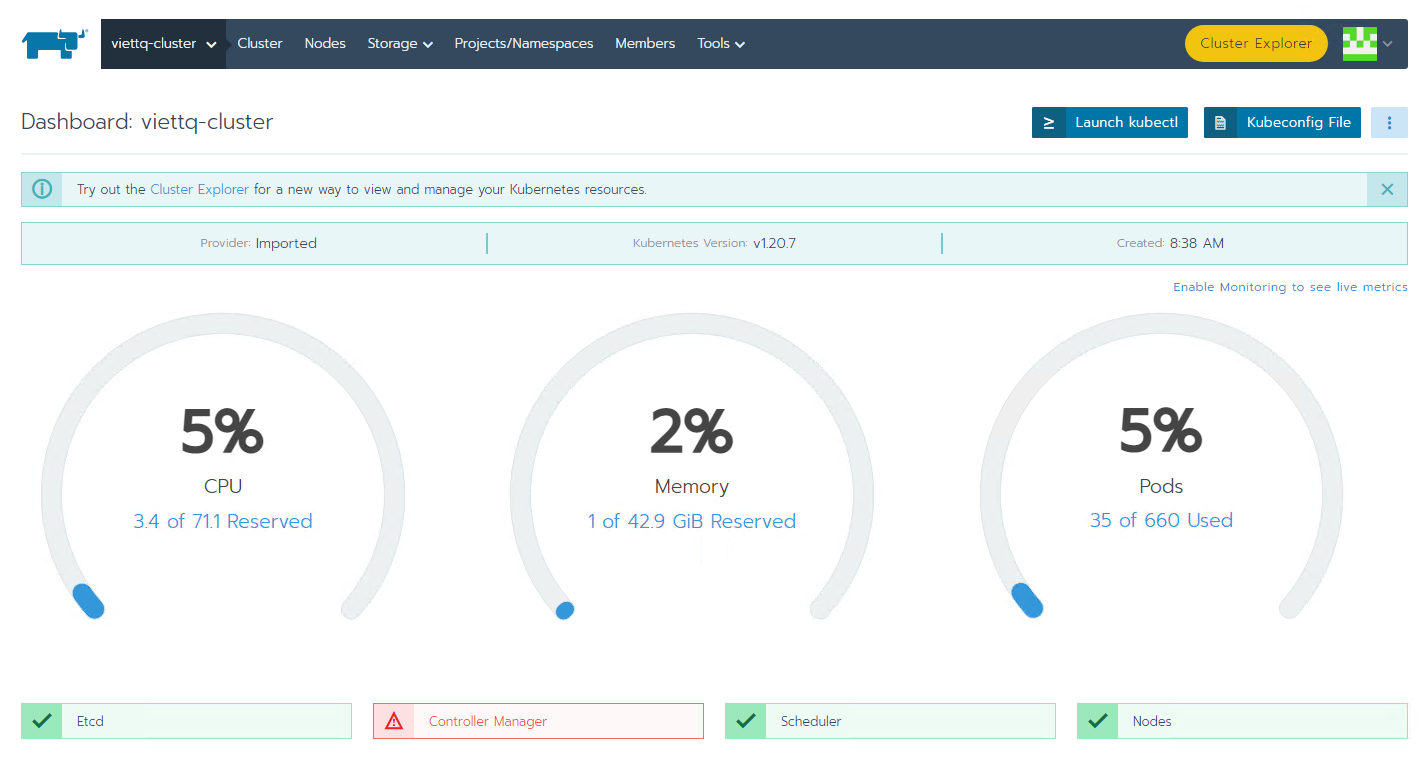Open the Storage dropdown menu

pyautogui.click(x=400, y=44)
